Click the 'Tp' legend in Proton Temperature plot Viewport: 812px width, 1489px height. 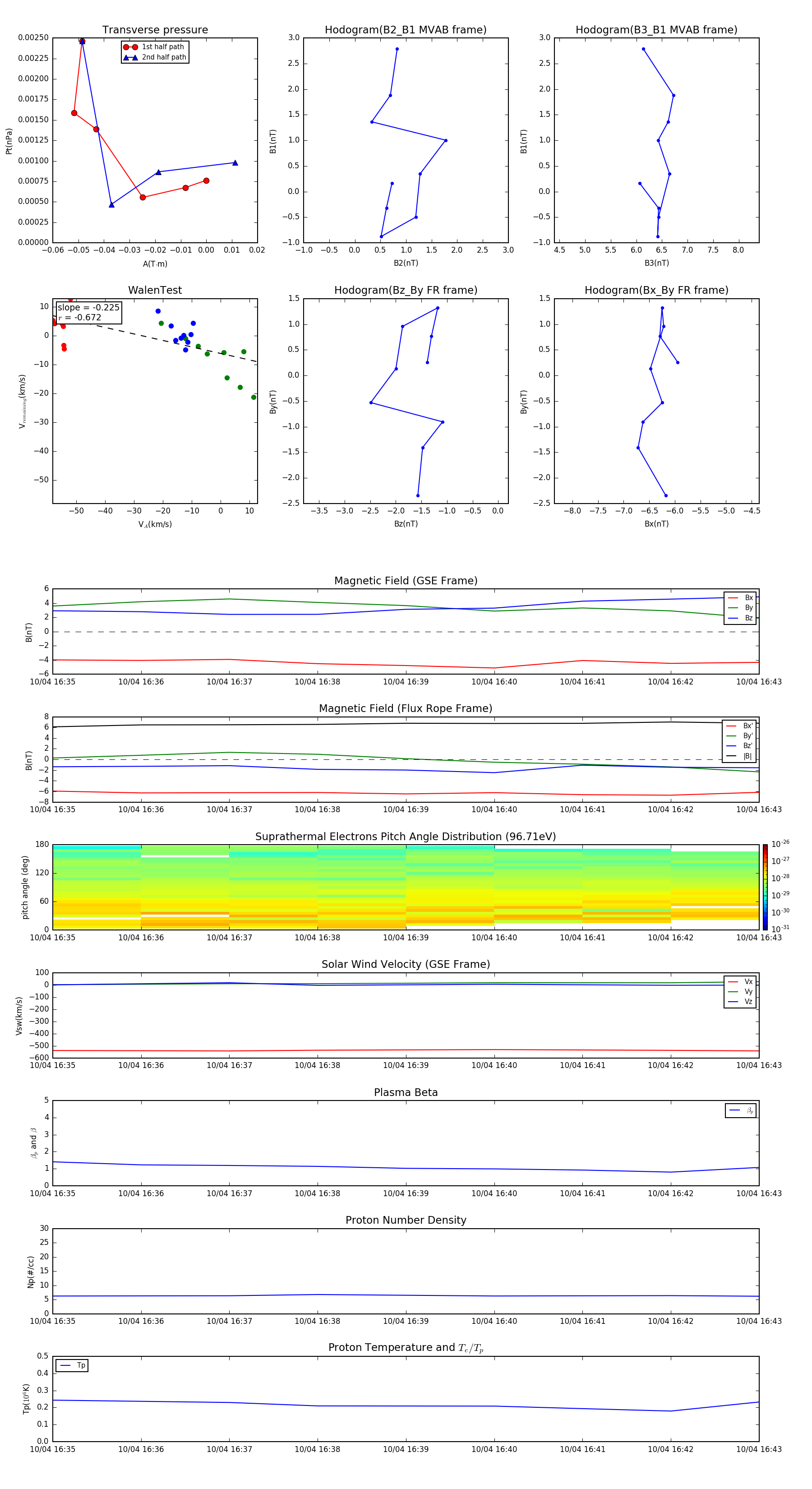[72, 1365]
